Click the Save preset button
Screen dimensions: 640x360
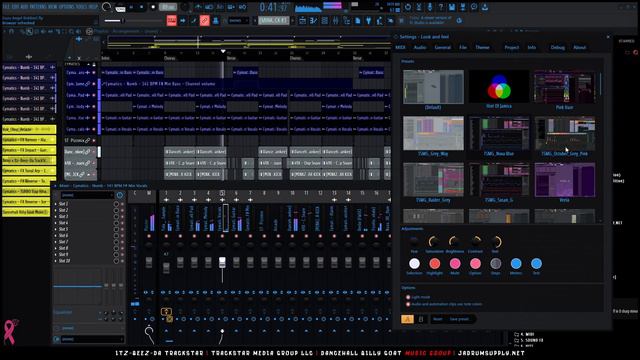coord(460,319)
